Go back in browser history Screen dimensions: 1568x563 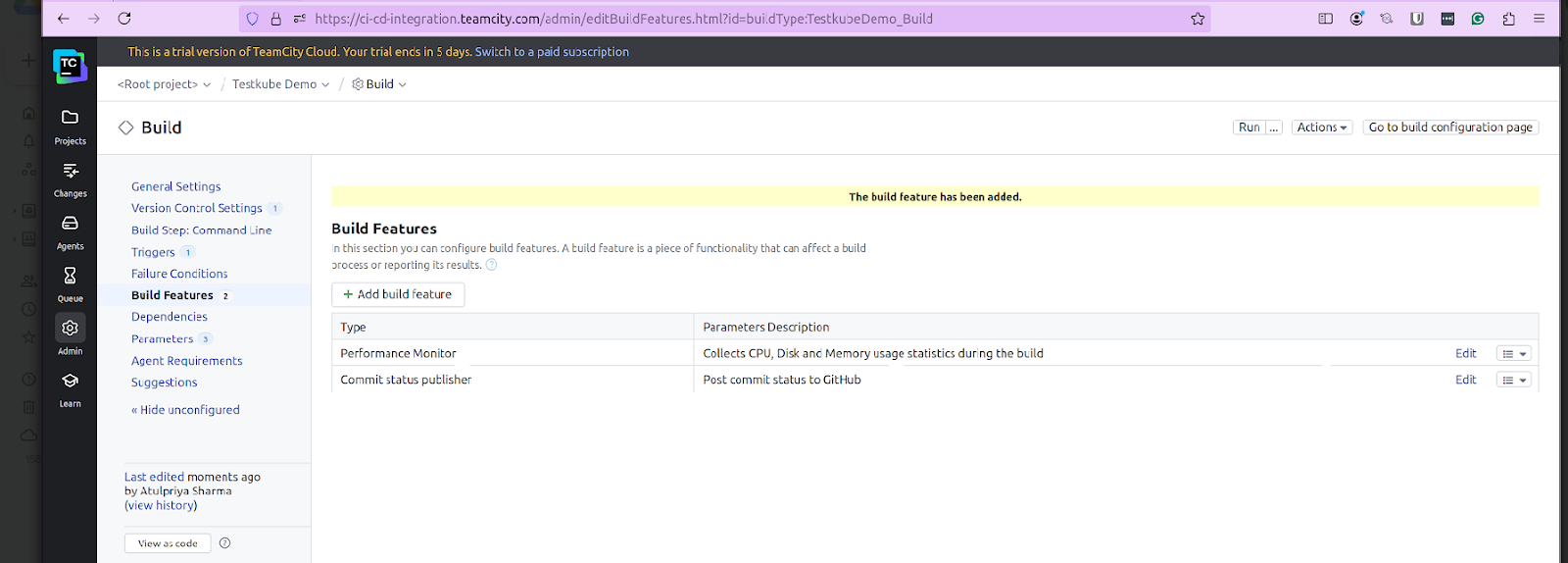(x=63, y=19)
